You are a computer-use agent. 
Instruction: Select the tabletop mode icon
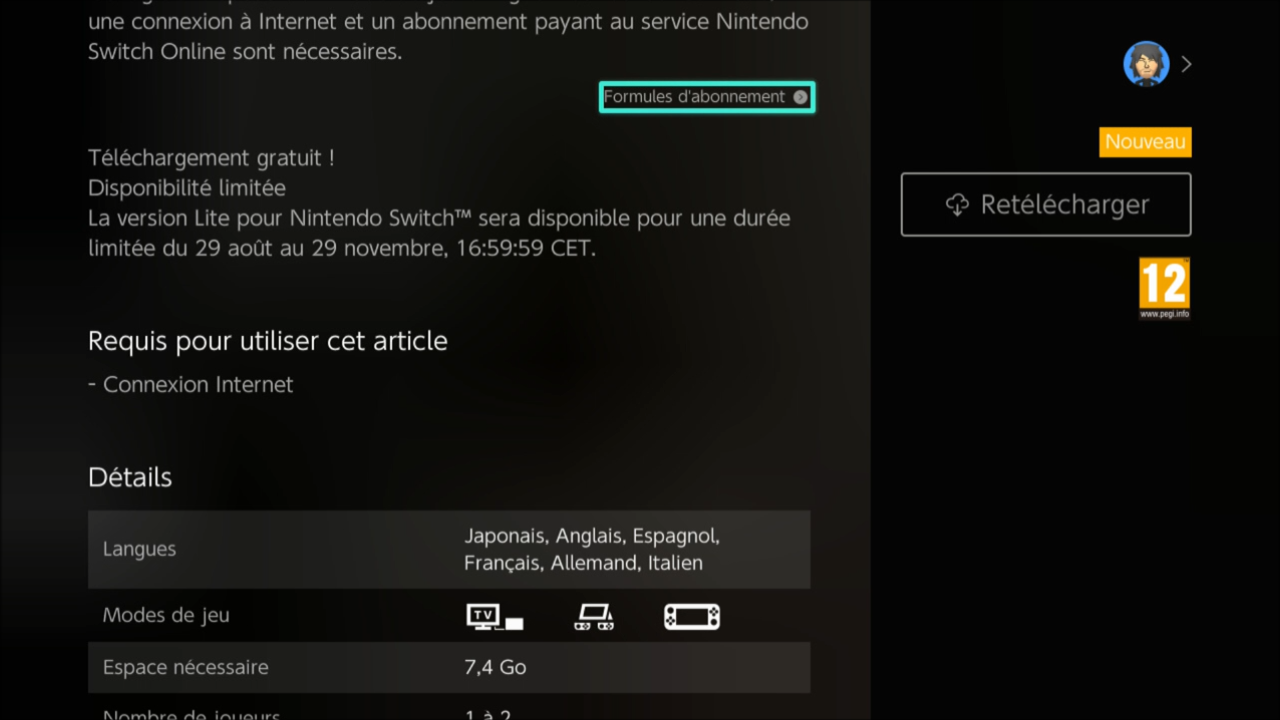[594, 617]
